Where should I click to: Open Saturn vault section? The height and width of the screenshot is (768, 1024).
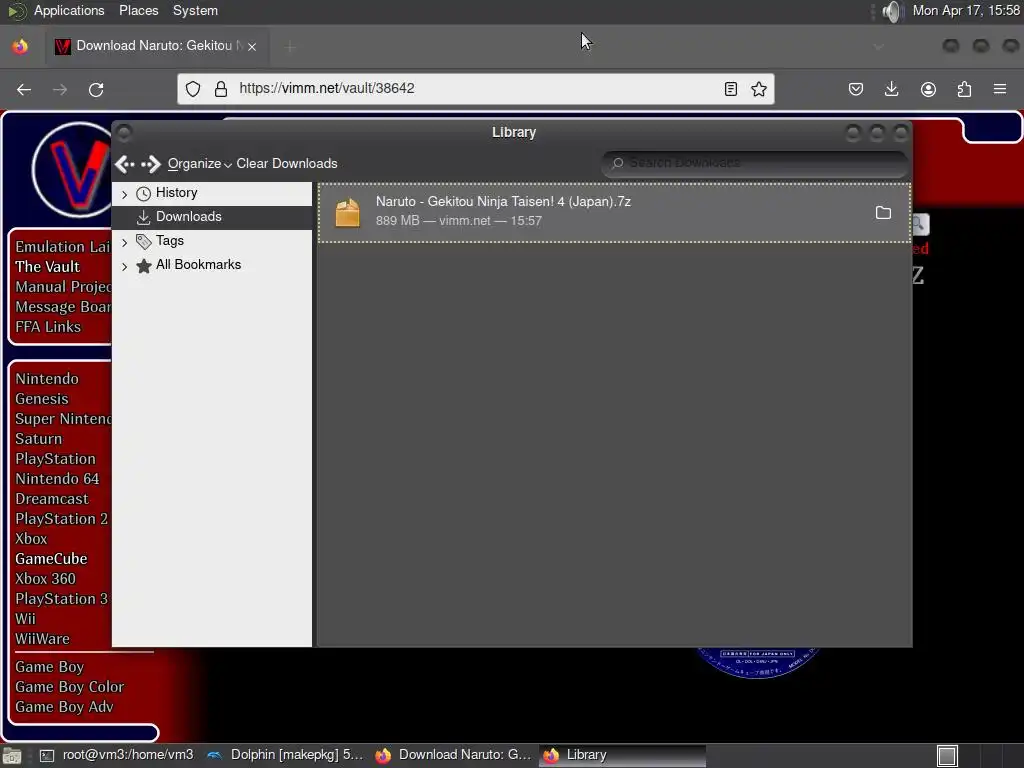[39, 439]
